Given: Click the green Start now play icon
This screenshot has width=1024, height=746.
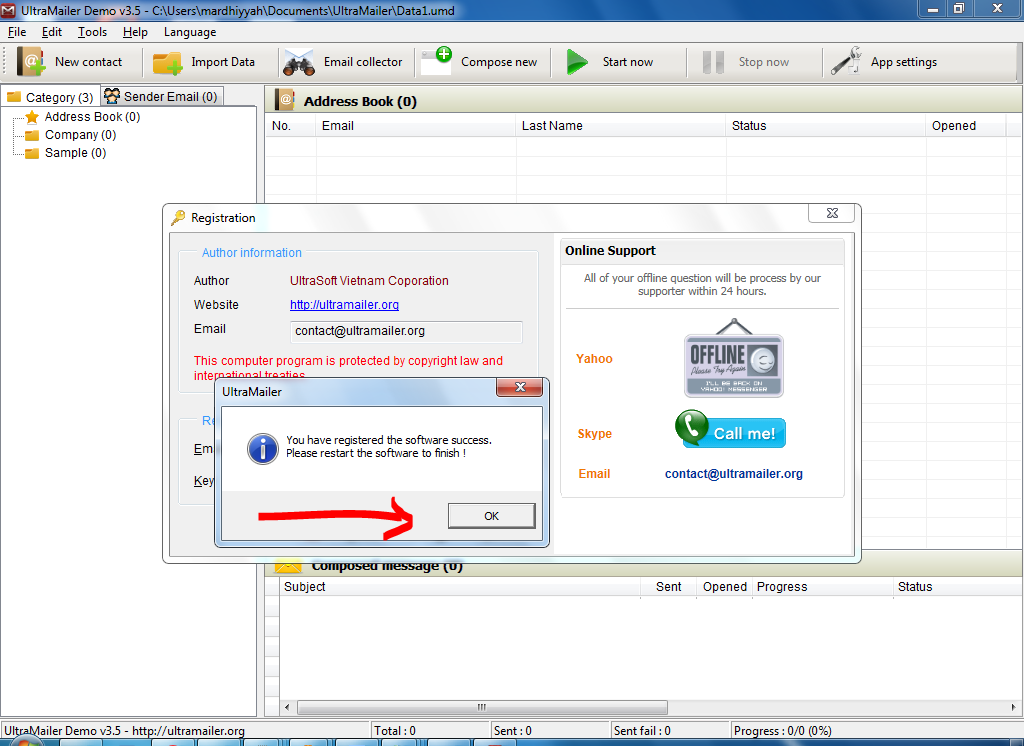Looking at the screenshot, I should point(577,62).
